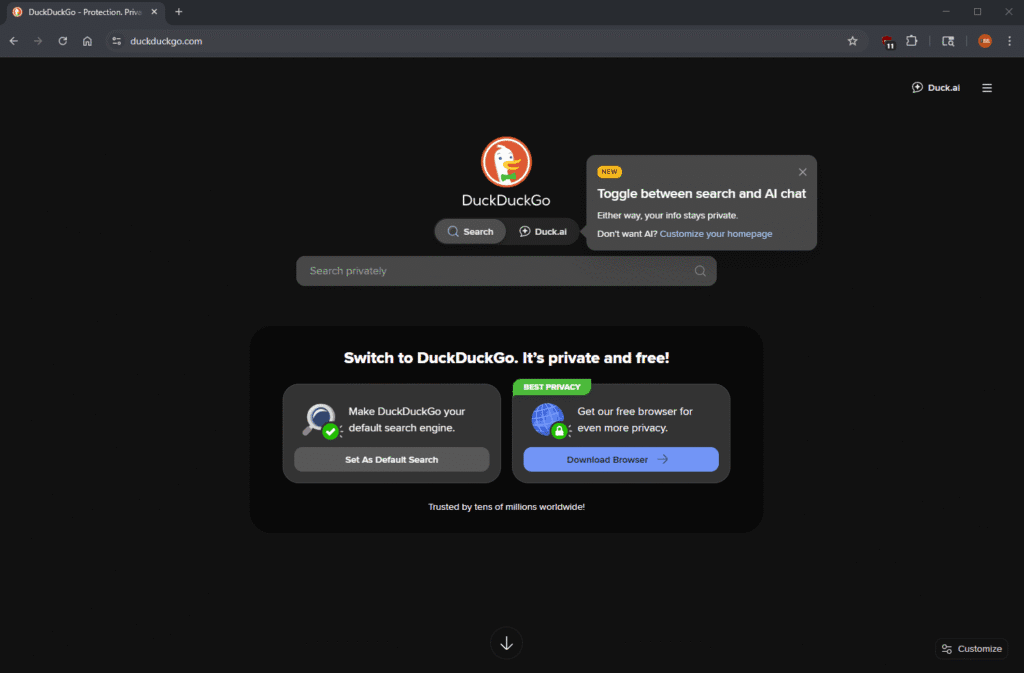Viewport: 1024px width, 673px height.
Task: Click the DuckDuckGo duck logo
Action: pos(506,162)
